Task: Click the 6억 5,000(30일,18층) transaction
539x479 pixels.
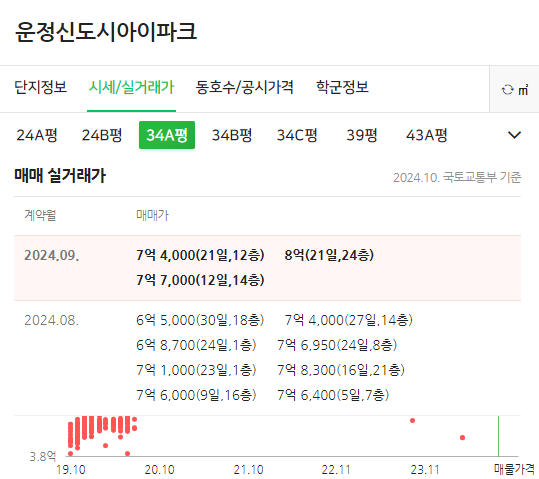Action: click(200, 320)
